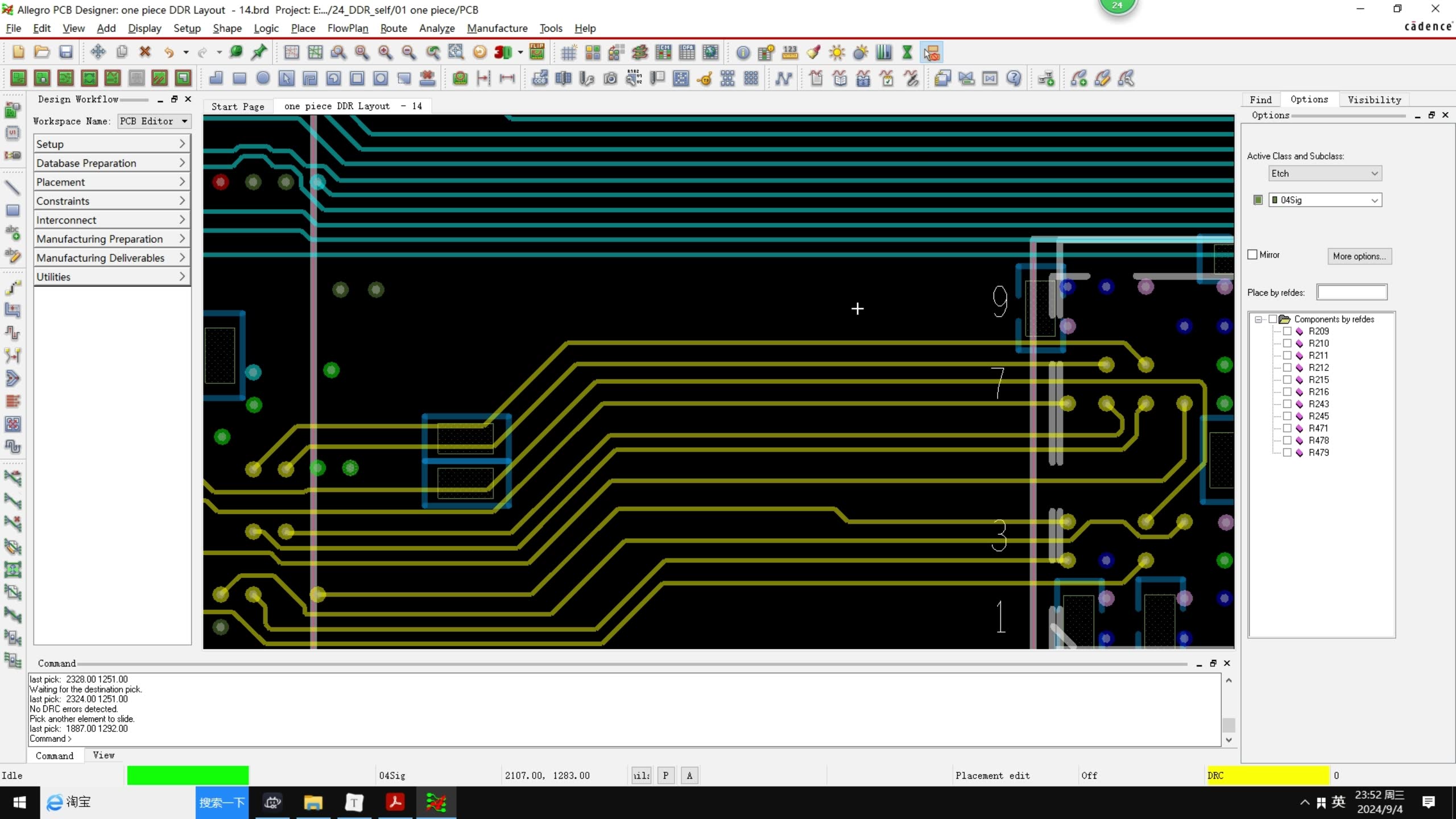
Task: Open the 3D Canvas view
Action: click(503, 52)
